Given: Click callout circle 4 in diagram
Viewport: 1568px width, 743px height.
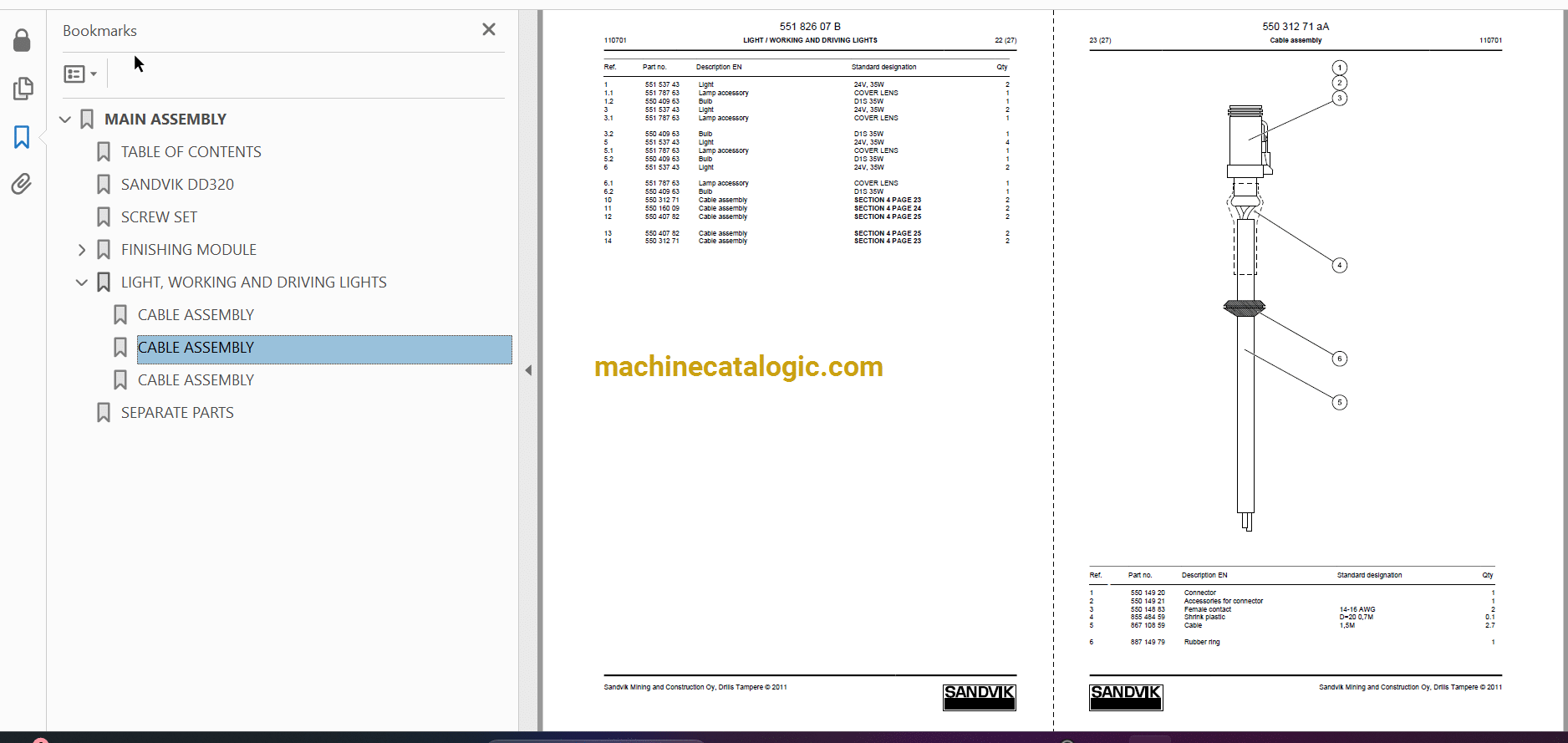Looking at the screenshot, I should 1340,266.
